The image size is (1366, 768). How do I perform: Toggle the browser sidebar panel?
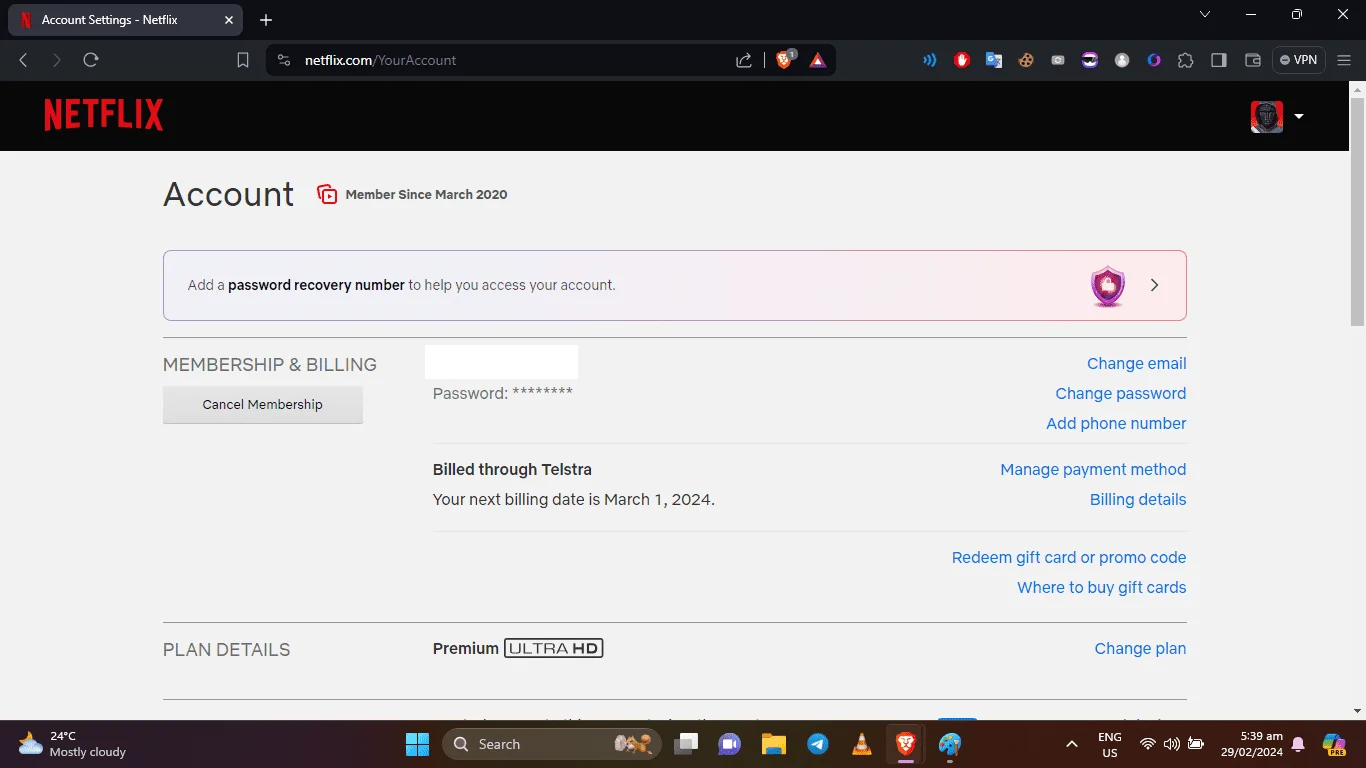coord(1219,60)
